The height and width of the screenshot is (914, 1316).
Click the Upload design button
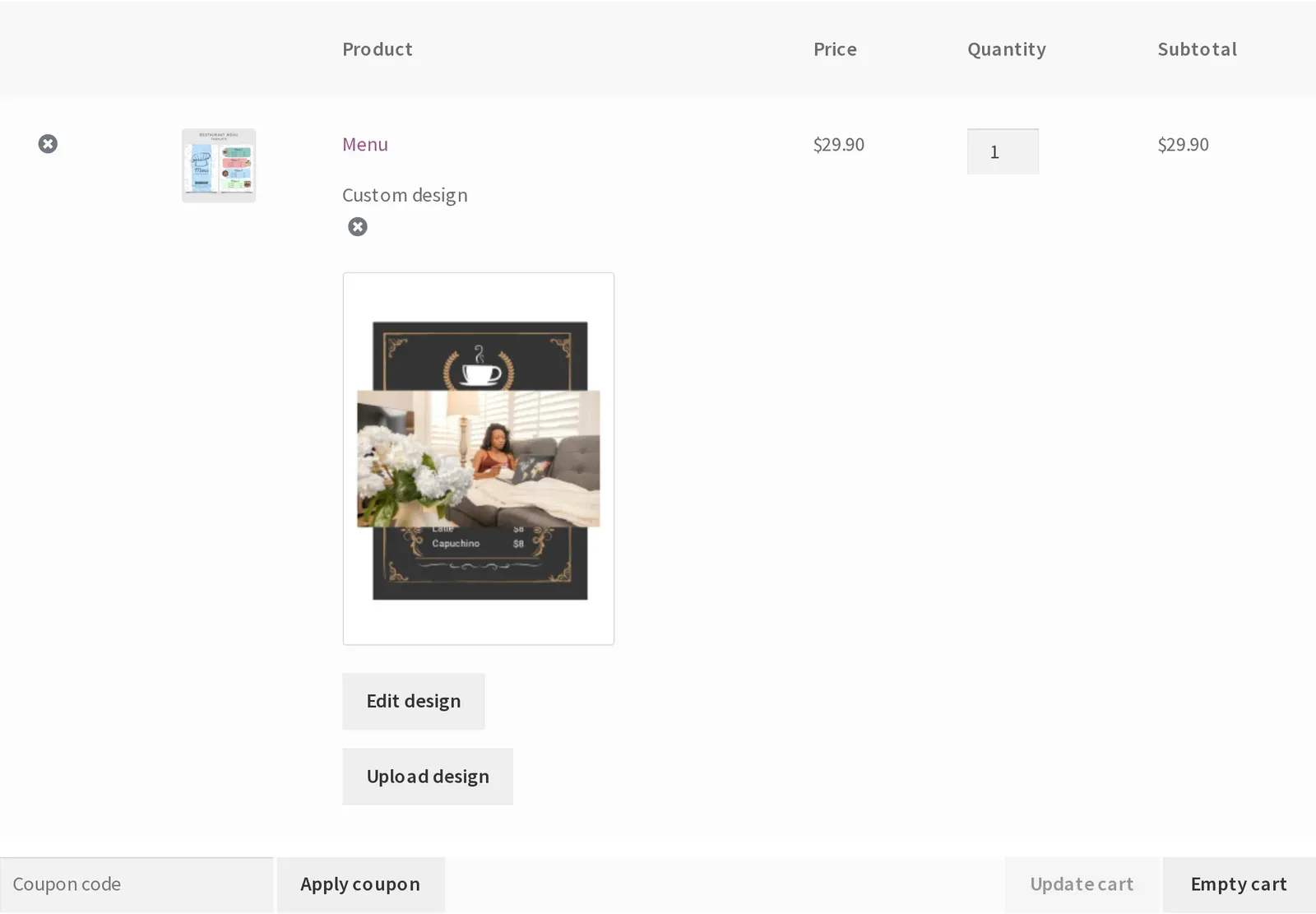pos(428,777)
